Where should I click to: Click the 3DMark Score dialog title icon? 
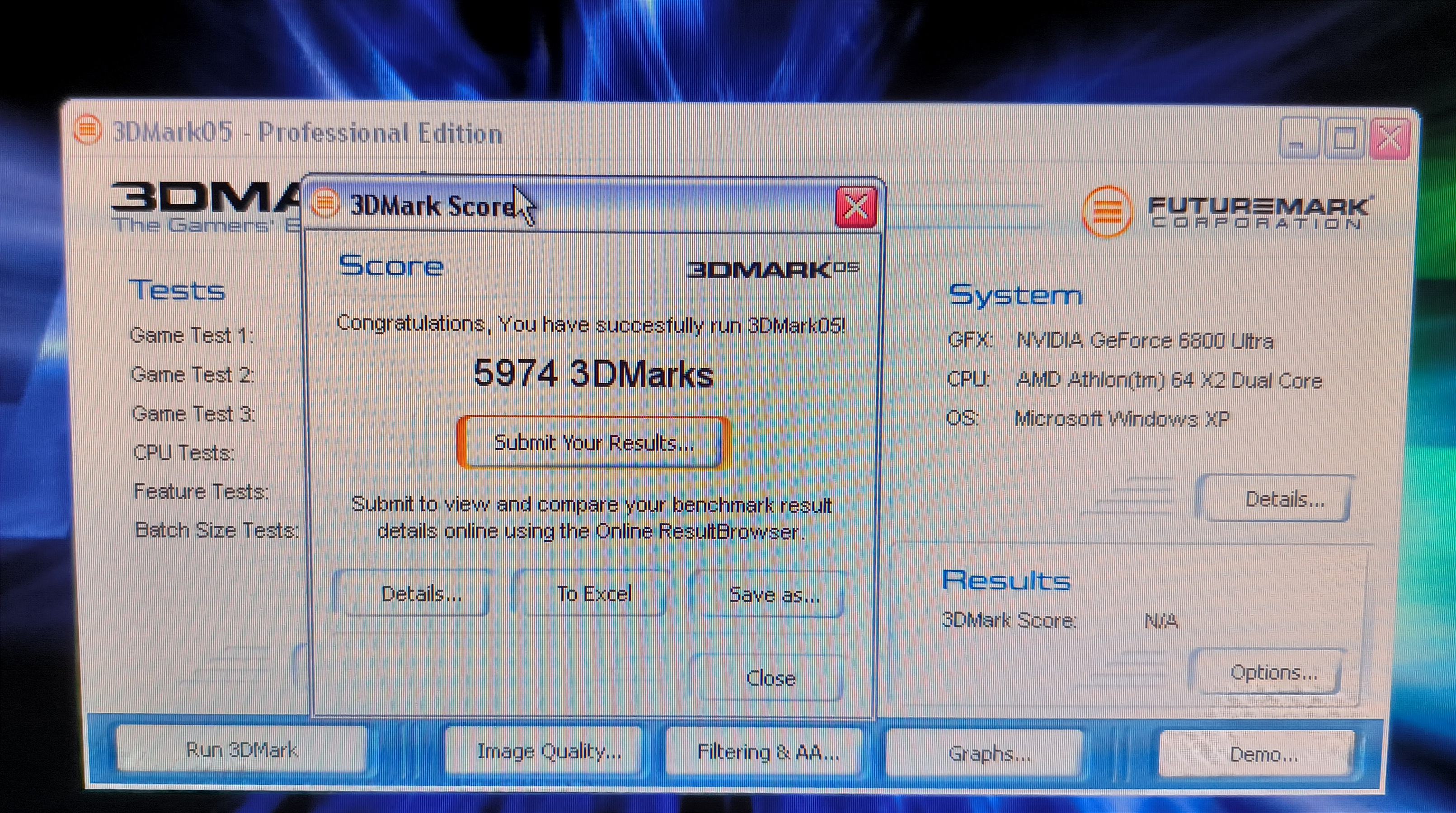[325, 203]
